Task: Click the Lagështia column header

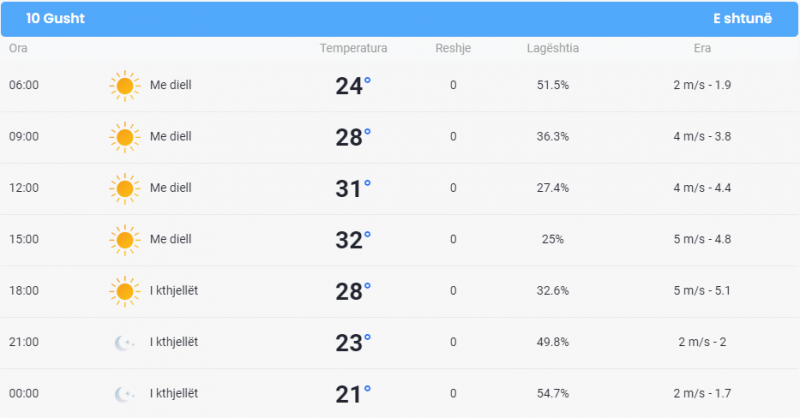Action: tap(553, 48)
